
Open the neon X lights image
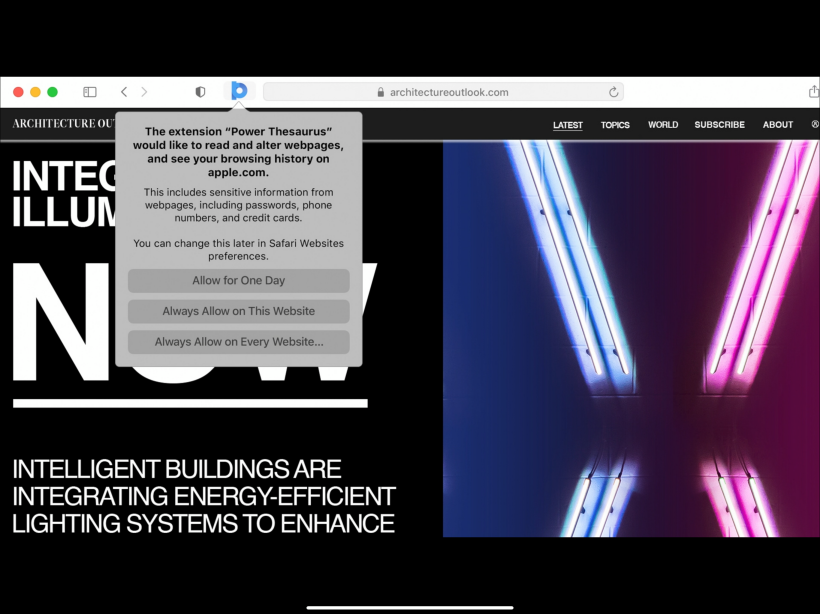coord(630,338)
